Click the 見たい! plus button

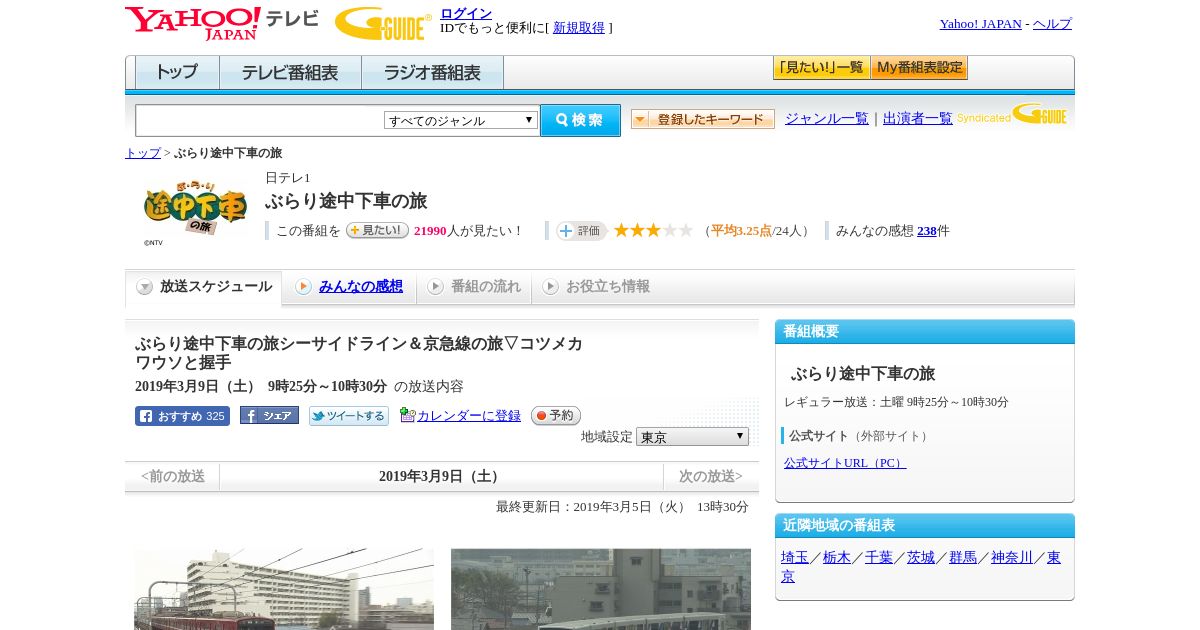click(x=377, y=230)
